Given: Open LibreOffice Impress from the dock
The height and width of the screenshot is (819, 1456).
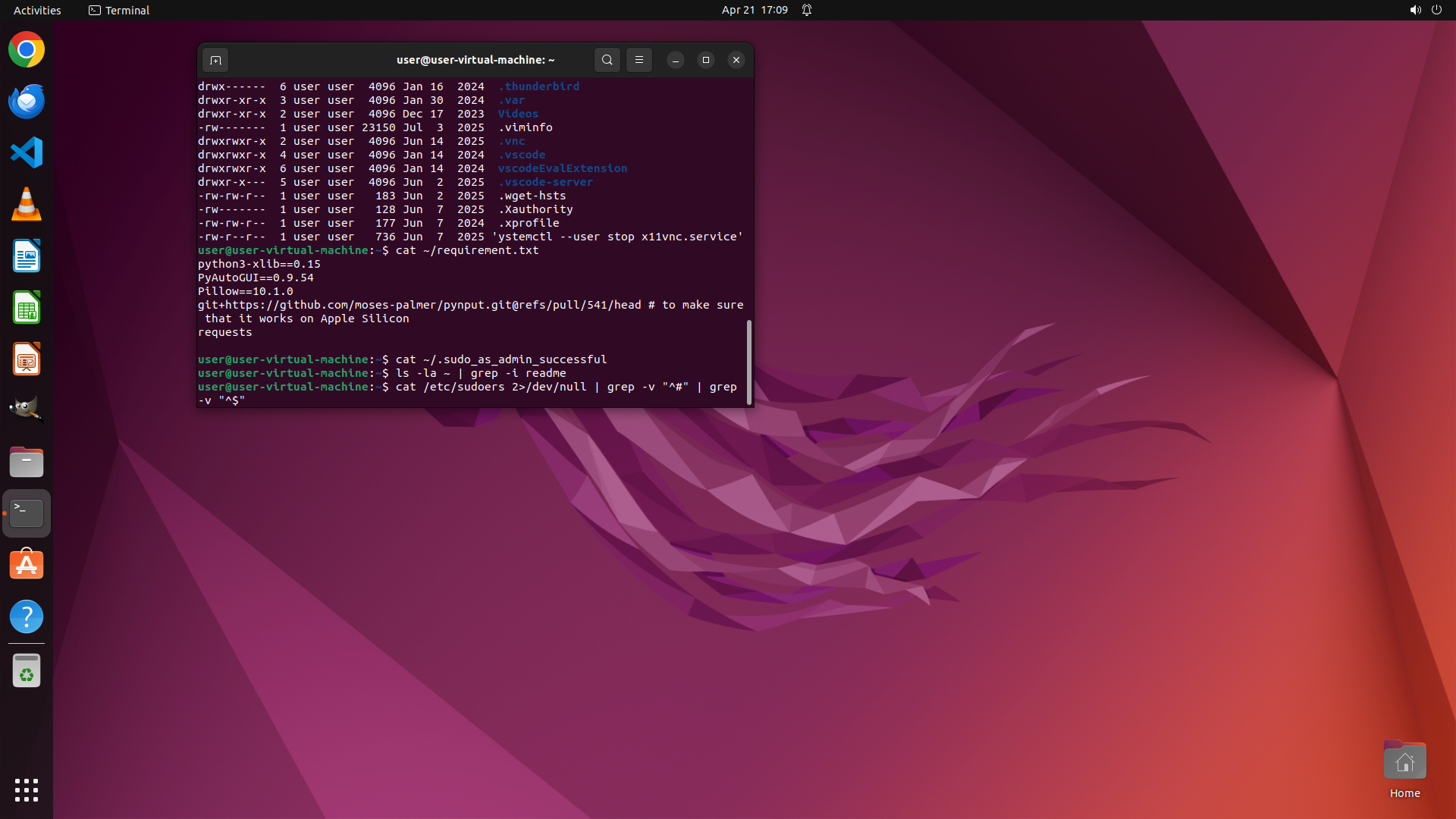Looking at the screenshot, I should [27, 359].
